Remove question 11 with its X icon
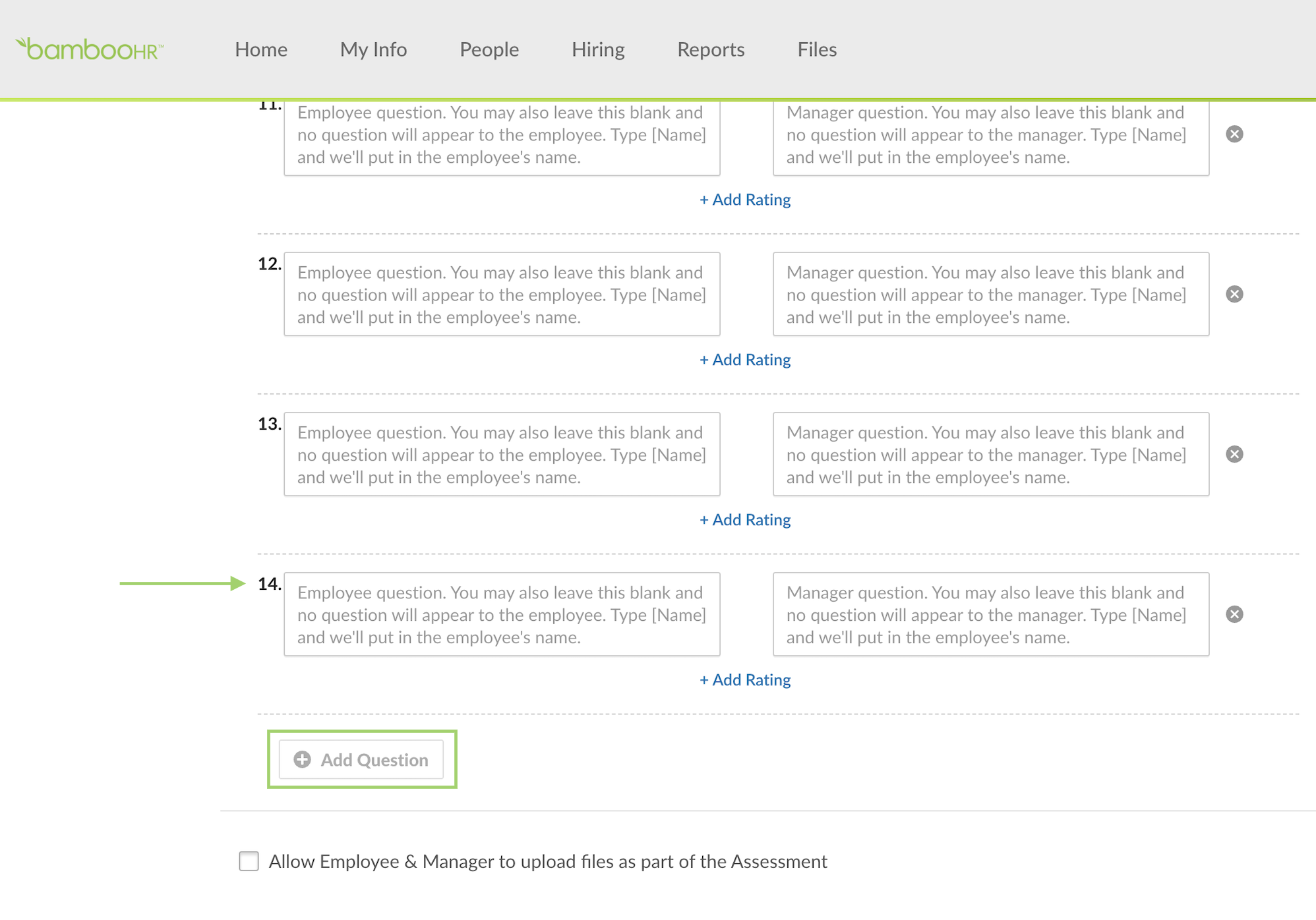Screen dimensions: 1316x920 [x=1234, y=134]
